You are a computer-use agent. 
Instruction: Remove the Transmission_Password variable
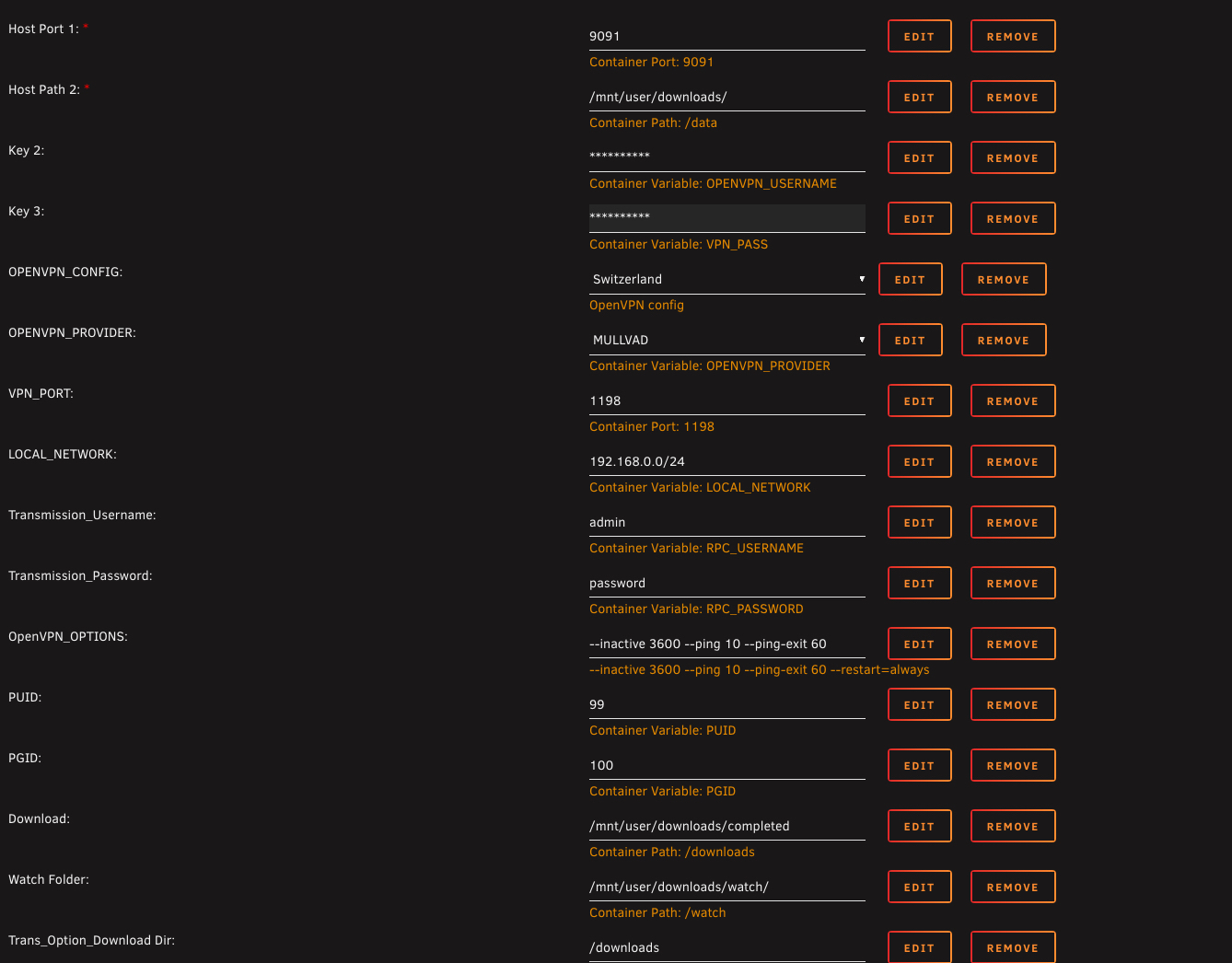[1012, 583]
